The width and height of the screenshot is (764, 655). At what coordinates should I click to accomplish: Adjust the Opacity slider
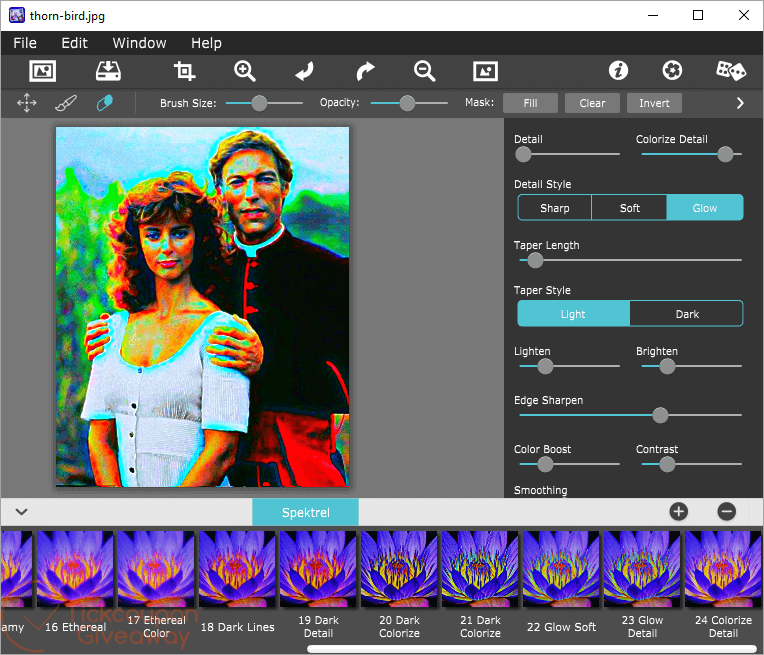pyautogui.click(x=407, y=103)
